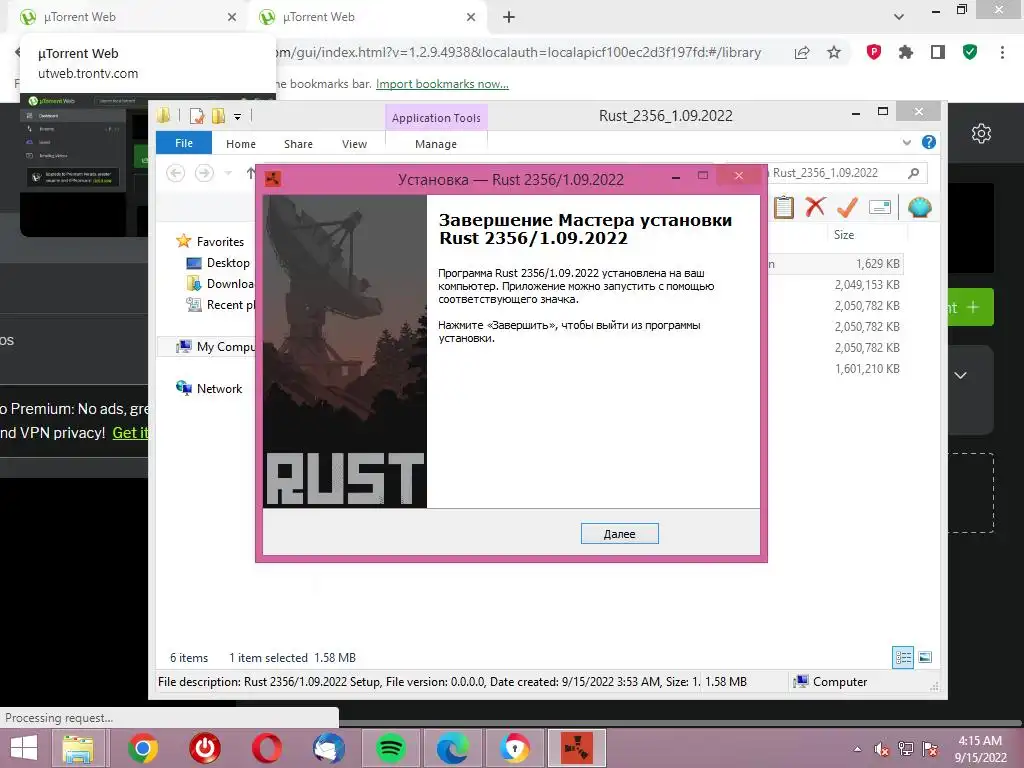The image size is (1024, 768).
Task: Open Google Chrome from the taskbar
Action: coord(142,748)
